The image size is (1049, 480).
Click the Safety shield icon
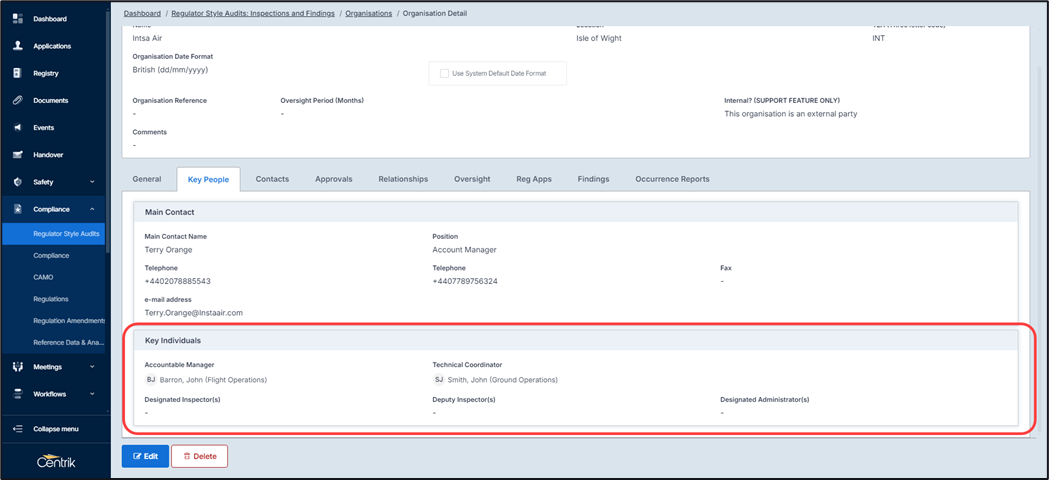pyautogui.click(x=17, y=182)
